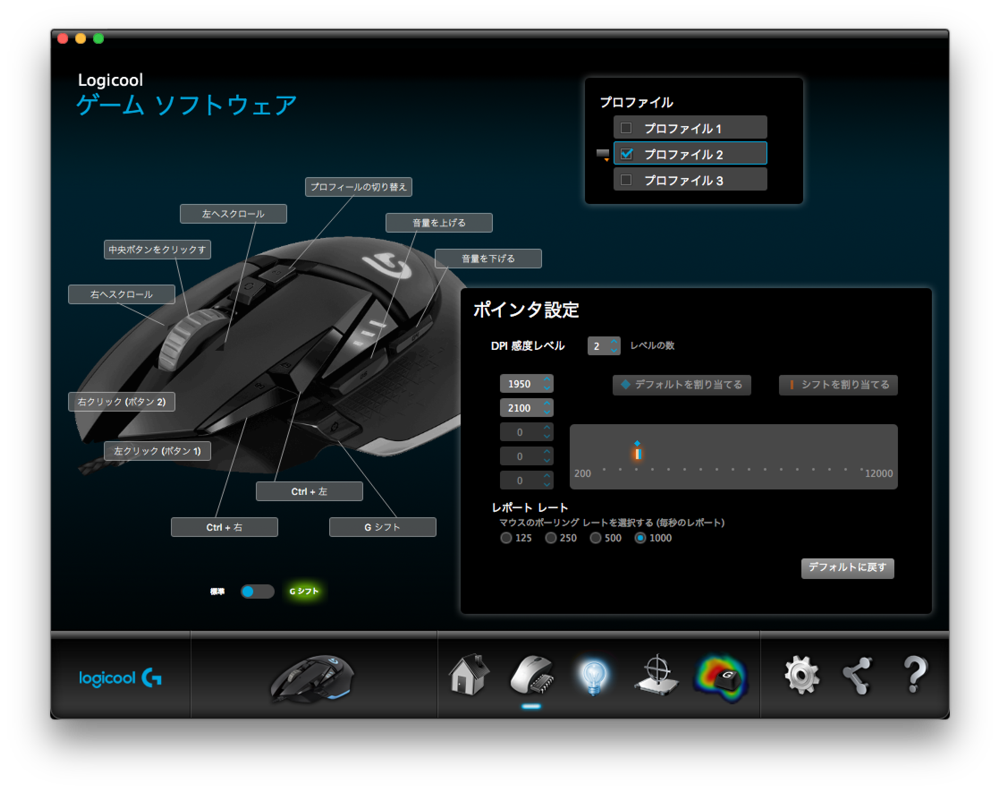
Task: Select the 250 report rate radio button
Action: (x=551, y=538)
